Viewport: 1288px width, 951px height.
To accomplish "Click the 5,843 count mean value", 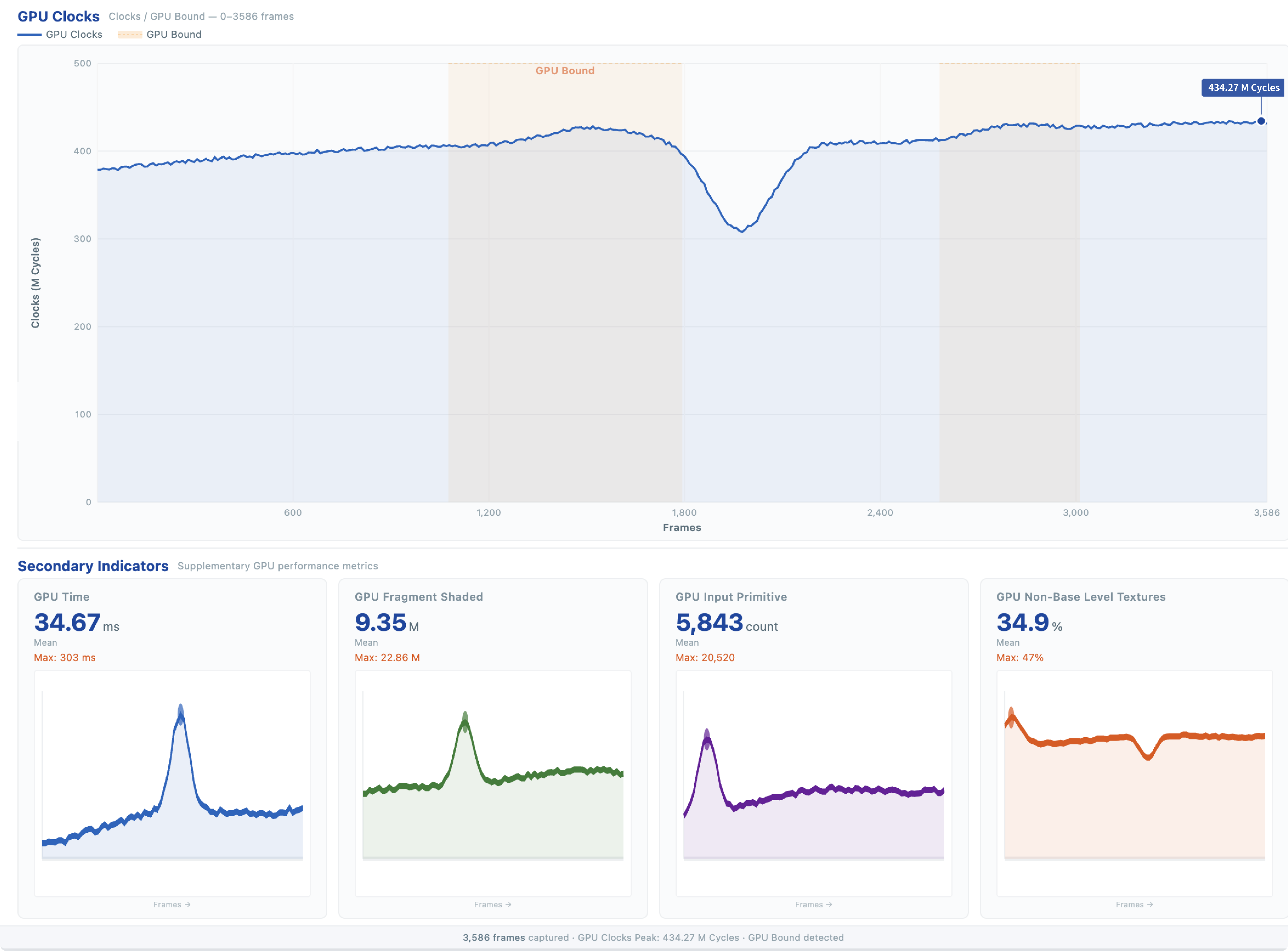I will [727, 623].
